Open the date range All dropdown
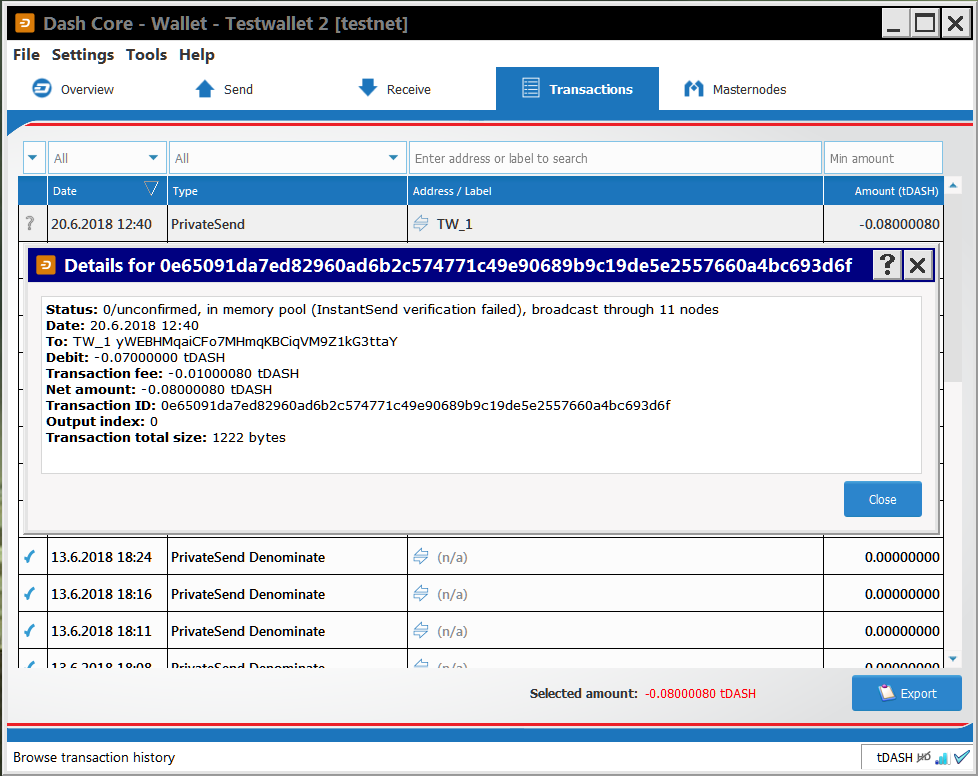978x776 pixels. pos(107,157)
